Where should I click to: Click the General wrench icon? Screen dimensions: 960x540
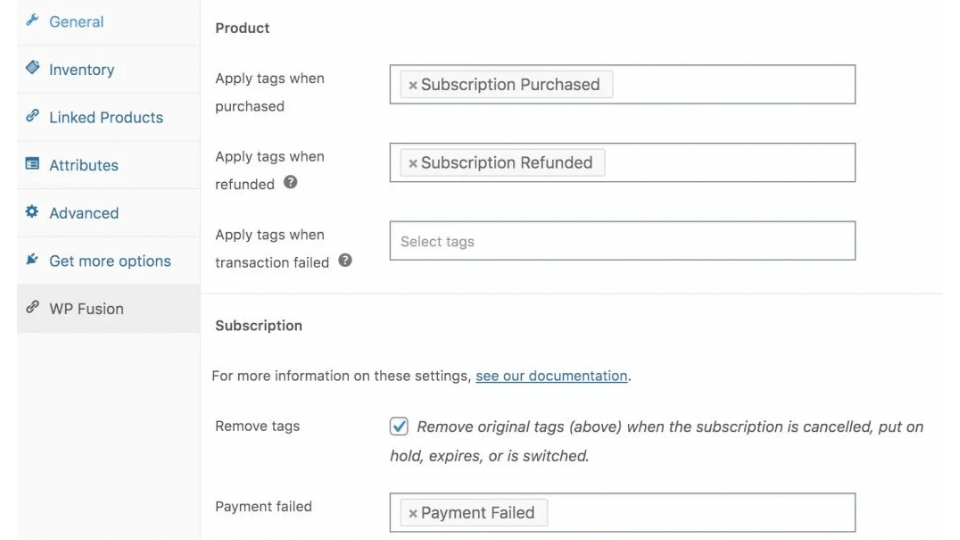[x=32, y=20]
